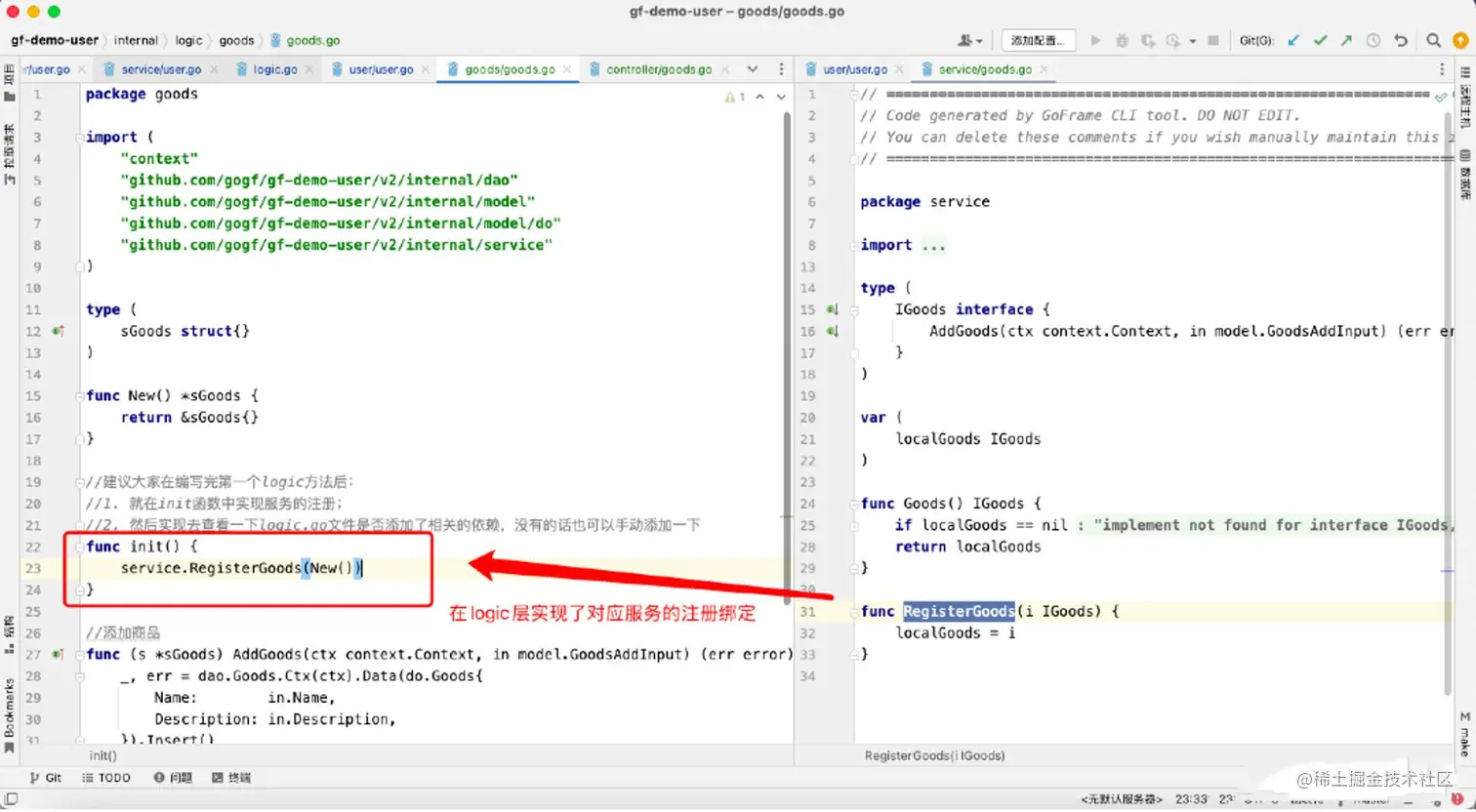Close the service/user.go tab
The width and height of the screenshot is (1476, 812).
click(x=215, y=69)
